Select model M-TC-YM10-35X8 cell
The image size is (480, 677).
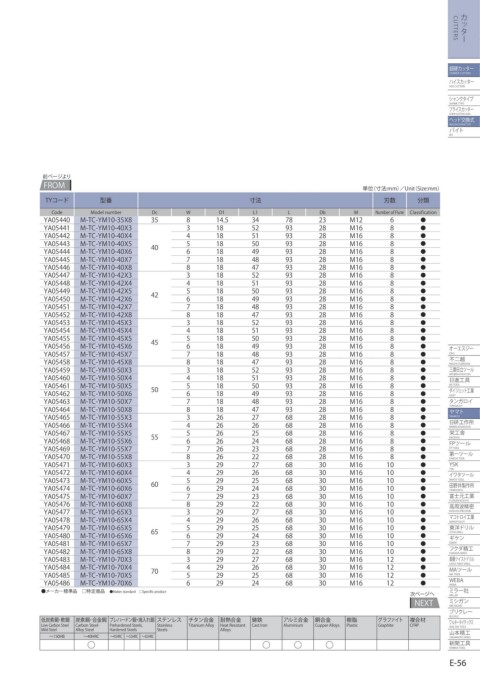pos(106,220)
